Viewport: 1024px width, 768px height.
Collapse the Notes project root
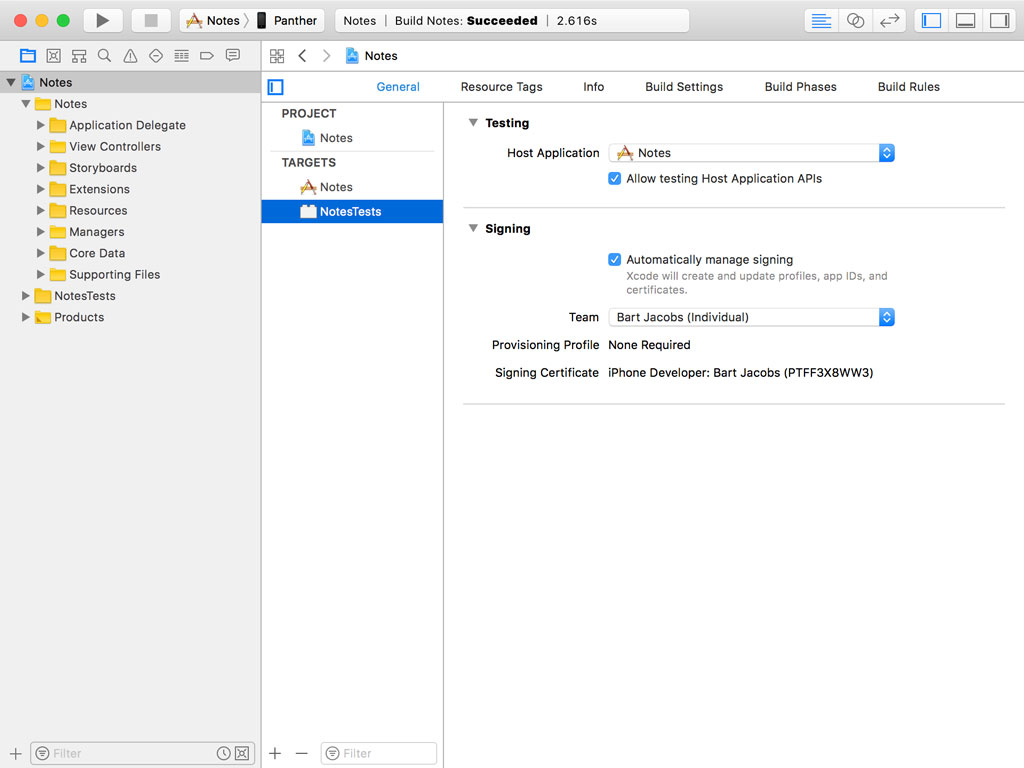click(10, 82)
